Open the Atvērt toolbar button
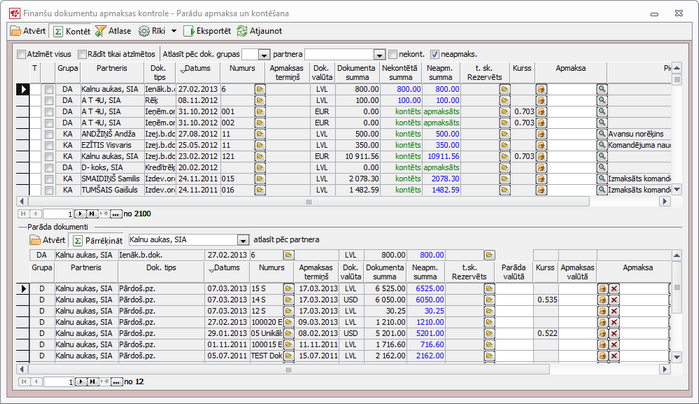 tap(28, 31)
